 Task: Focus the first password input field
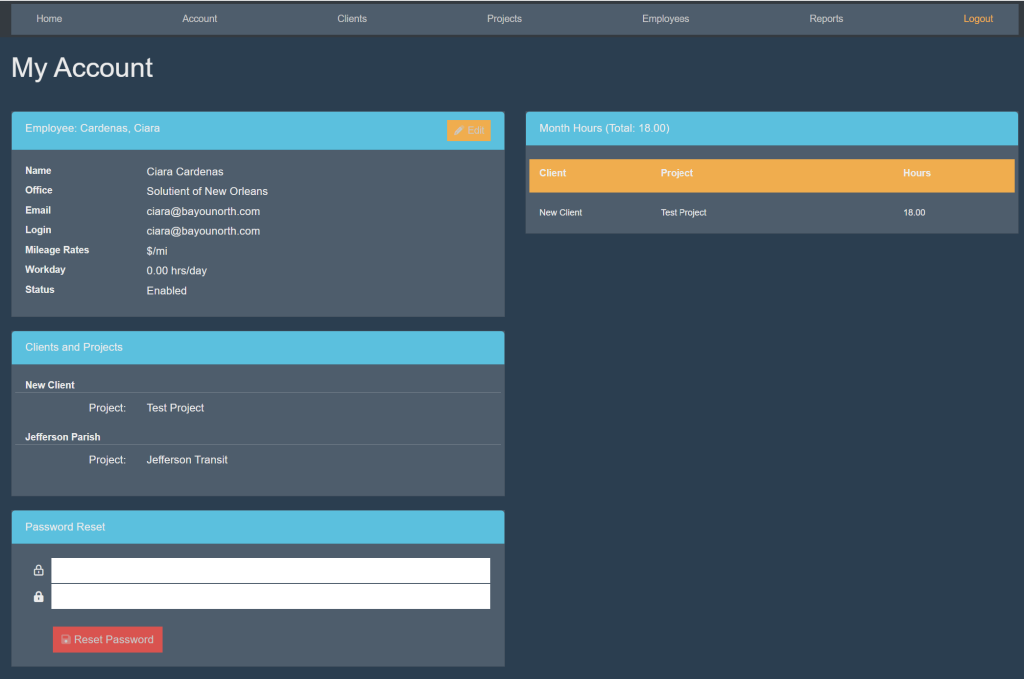[x=270, y=570]
